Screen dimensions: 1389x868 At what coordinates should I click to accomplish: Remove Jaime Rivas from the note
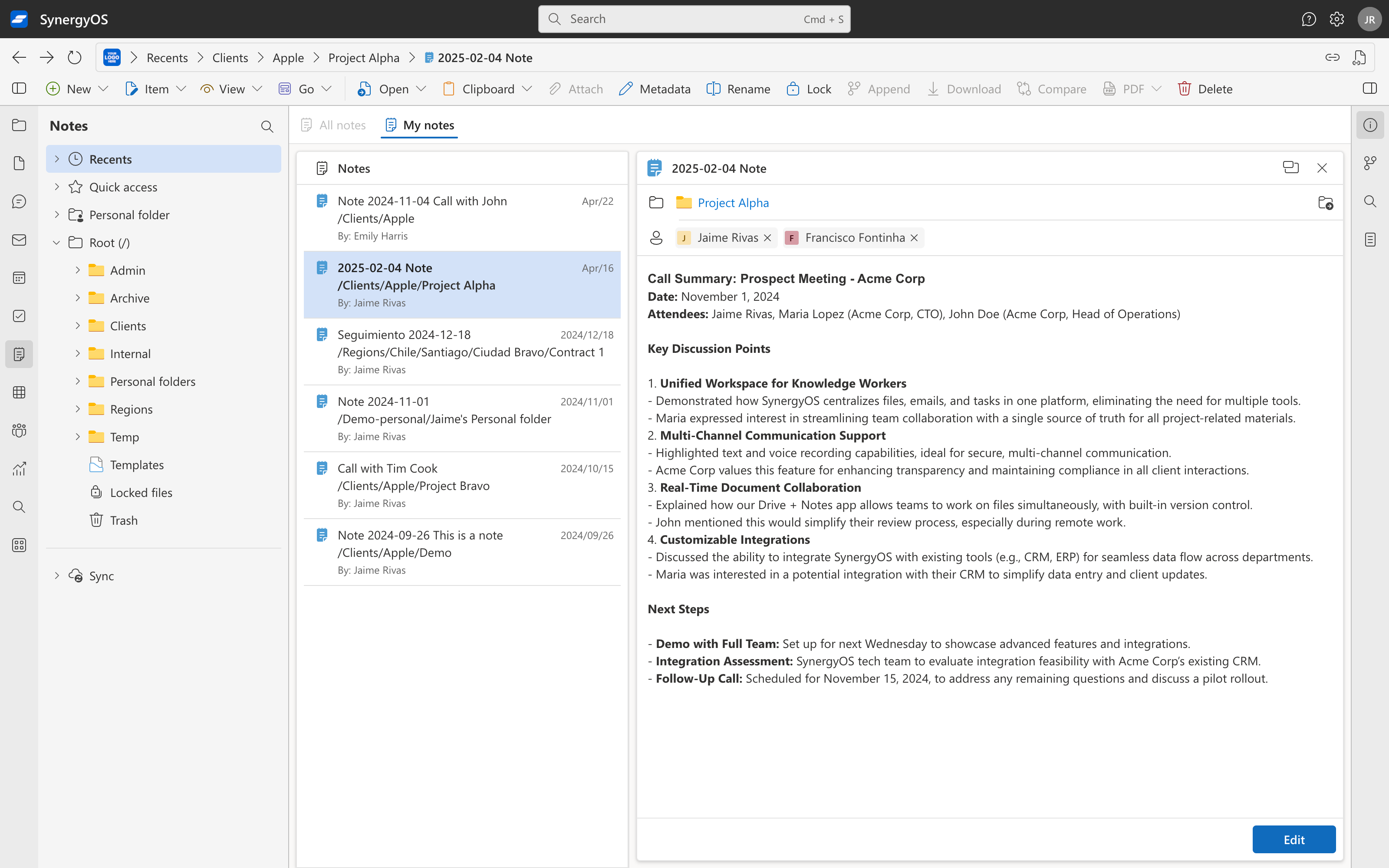(x=767, y=238)
